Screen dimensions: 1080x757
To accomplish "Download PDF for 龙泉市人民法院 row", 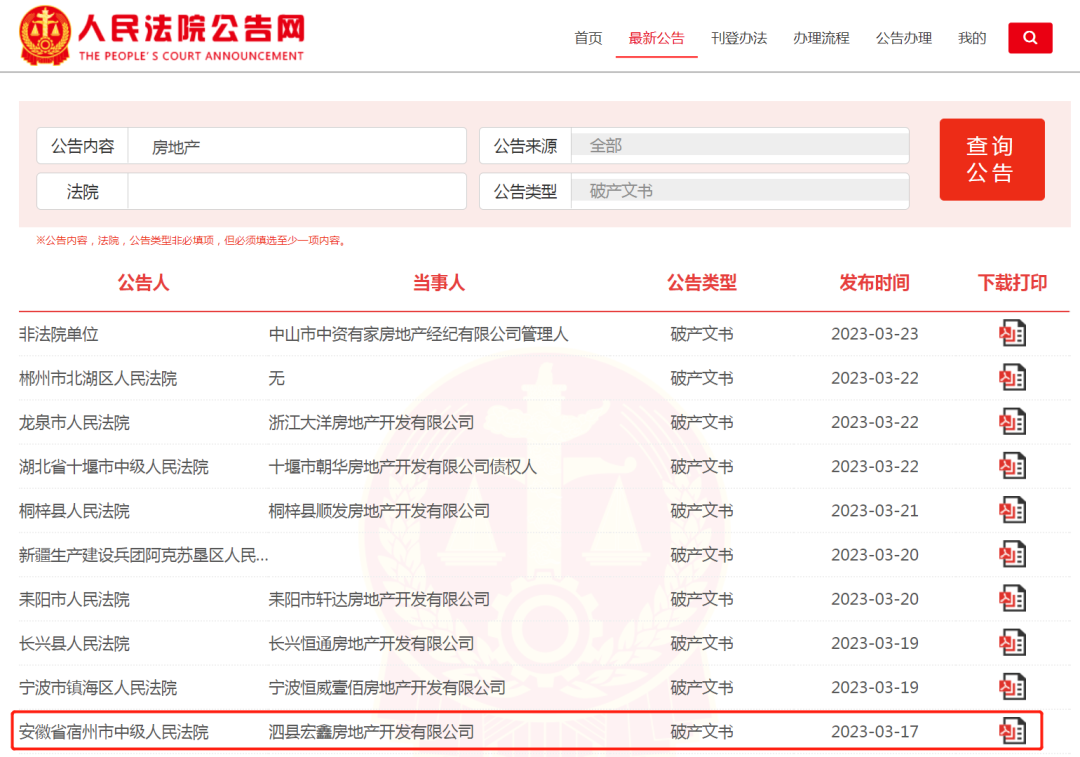I will point(1012,422).
